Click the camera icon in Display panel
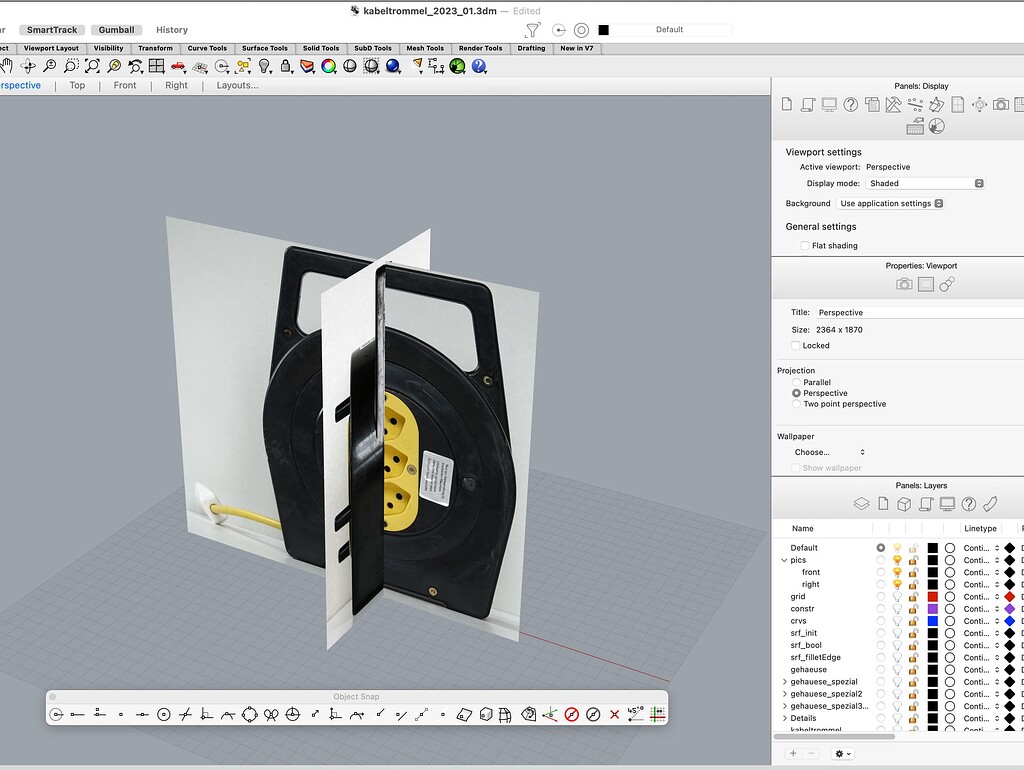 pyautogui.click(x=1000, y=104)
